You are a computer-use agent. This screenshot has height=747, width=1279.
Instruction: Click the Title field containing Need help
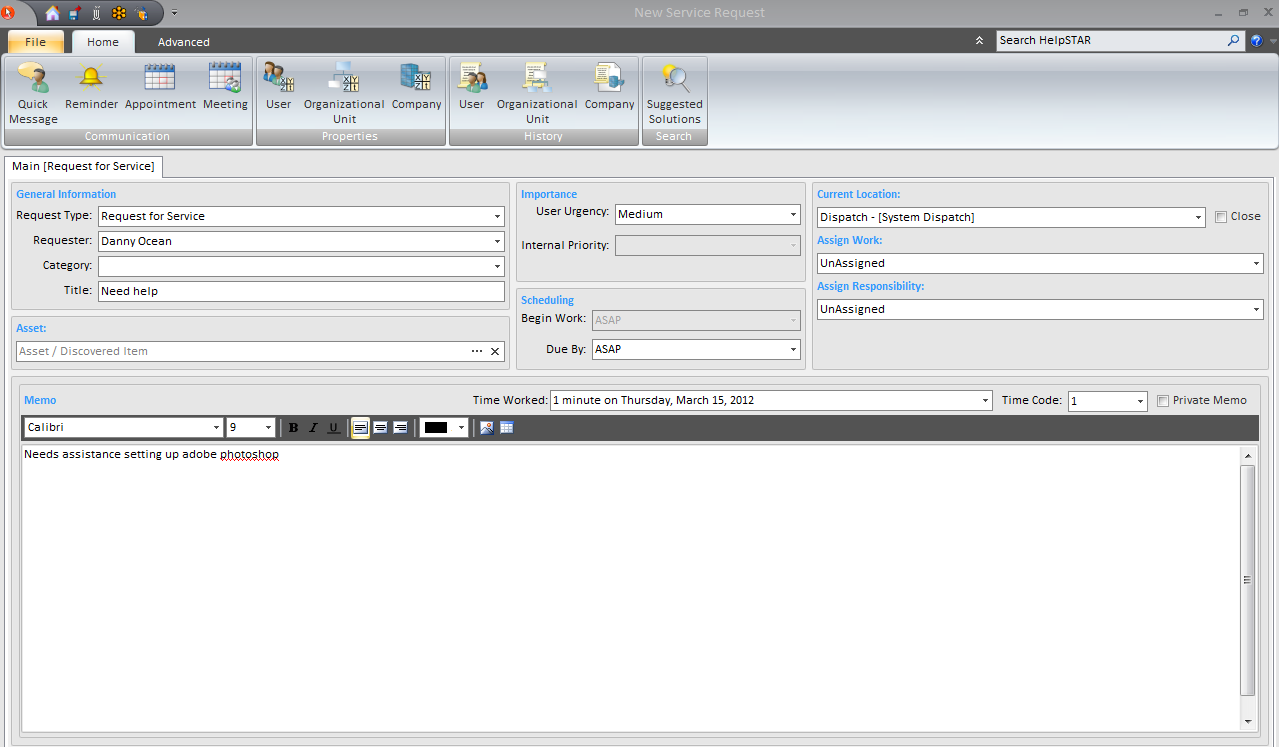[301, 291]
